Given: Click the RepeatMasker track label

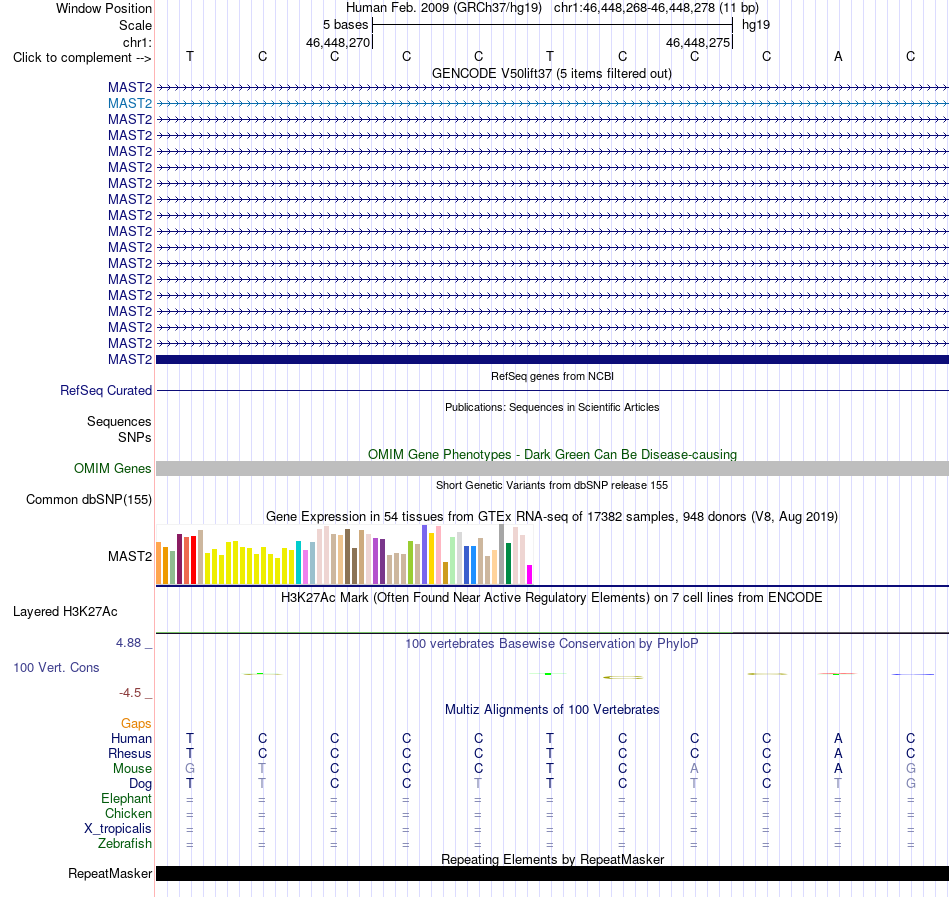Looking at the screenshot, I should (110, 873).
